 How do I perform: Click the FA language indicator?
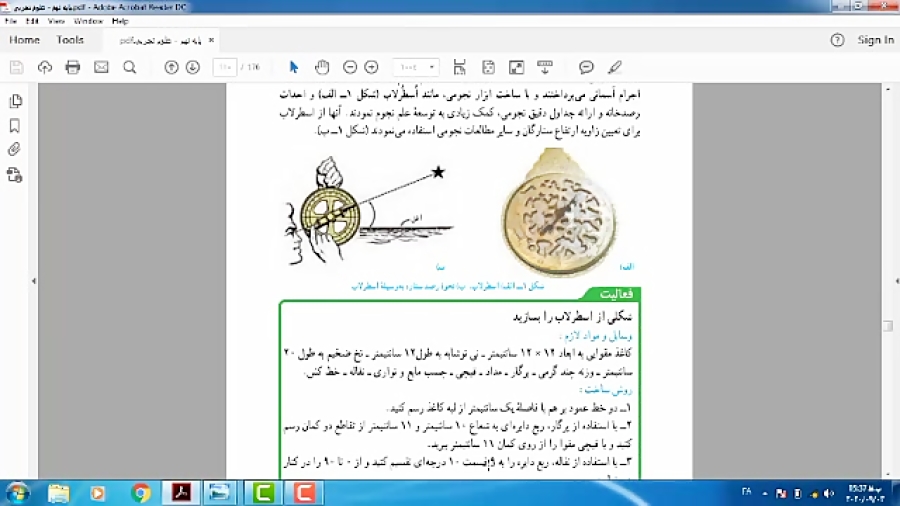click(746, 492)
